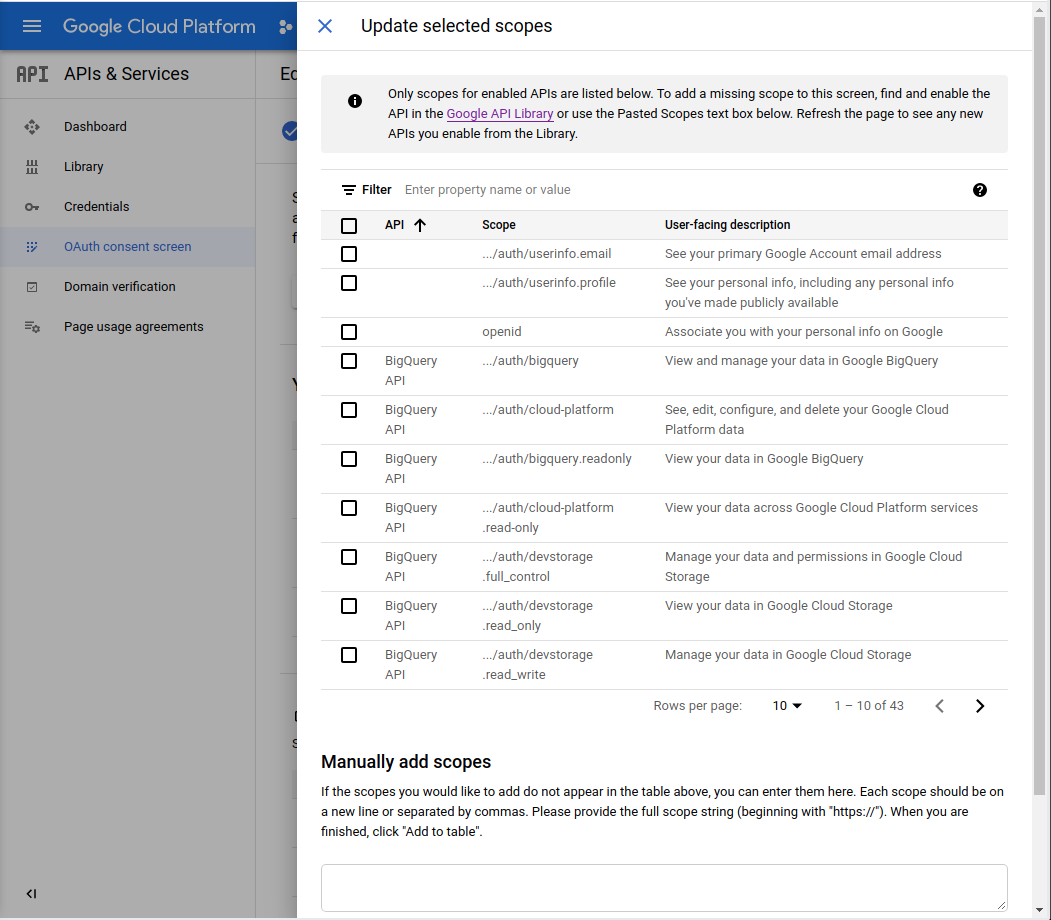Click the Dashboard sidebar icon
Screen dimensions: 1051x920
pyautogui.click(x=32, y=127)
